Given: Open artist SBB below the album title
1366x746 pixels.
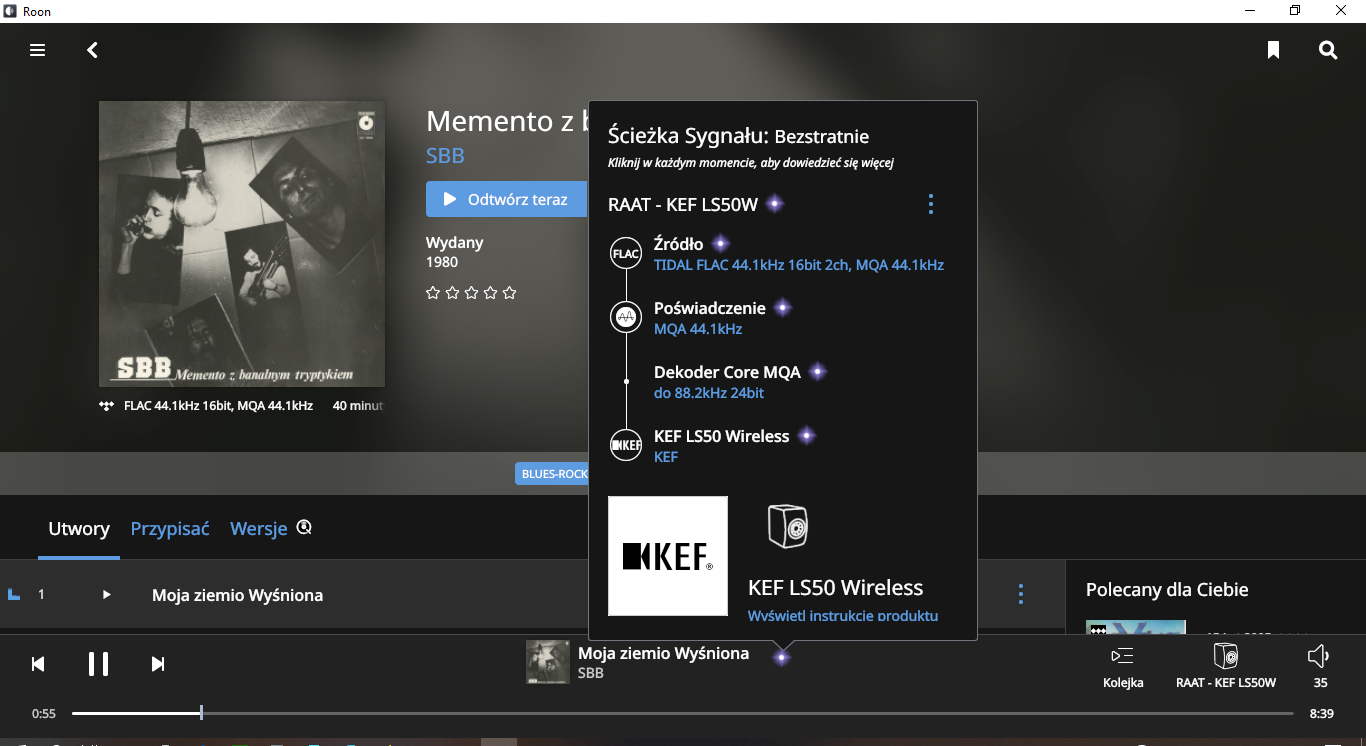Looking at the screenshot, I should coord(445,156).
